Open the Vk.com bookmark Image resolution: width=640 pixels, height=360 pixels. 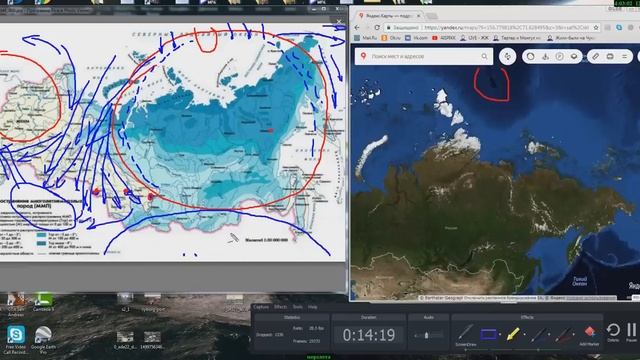pyautogui.click(x=416, y=38)
